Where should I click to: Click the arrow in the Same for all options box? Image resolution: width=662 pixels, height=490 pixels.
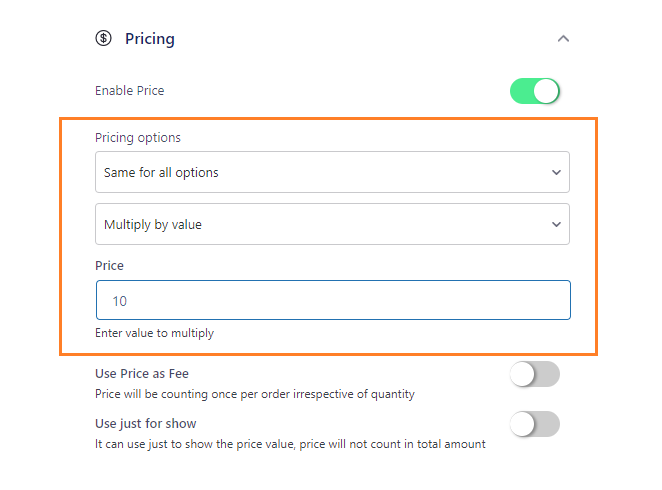556,173
